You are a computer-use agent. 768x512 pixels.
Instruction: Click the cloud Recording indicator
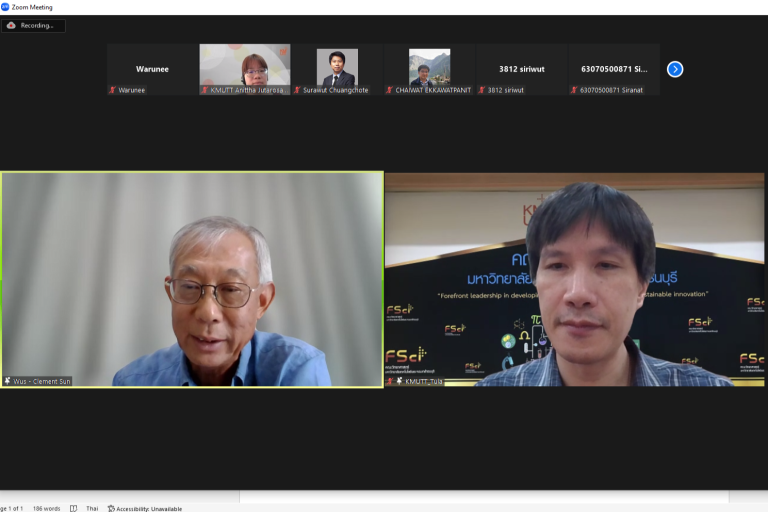[33, 25]
